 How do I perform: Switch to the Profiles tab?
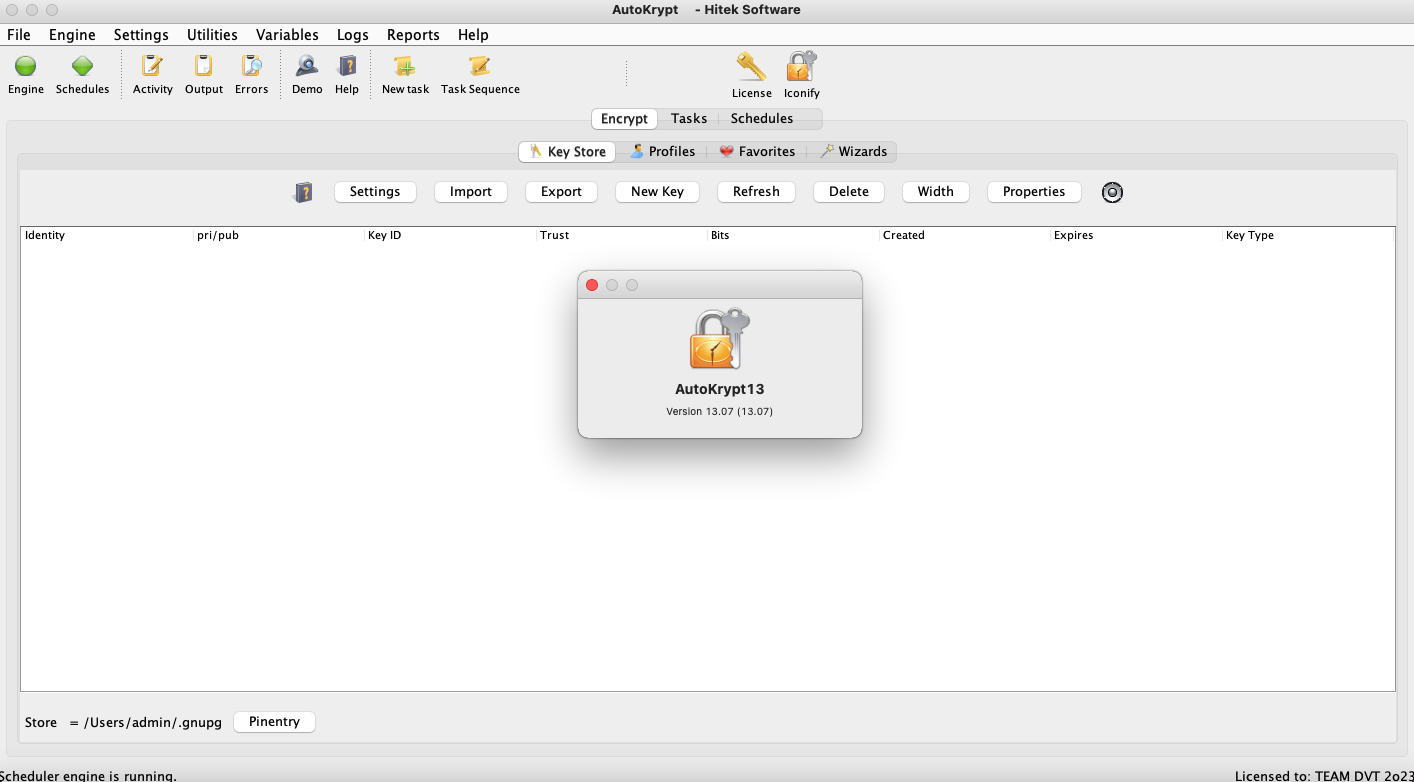pos(662,152)
